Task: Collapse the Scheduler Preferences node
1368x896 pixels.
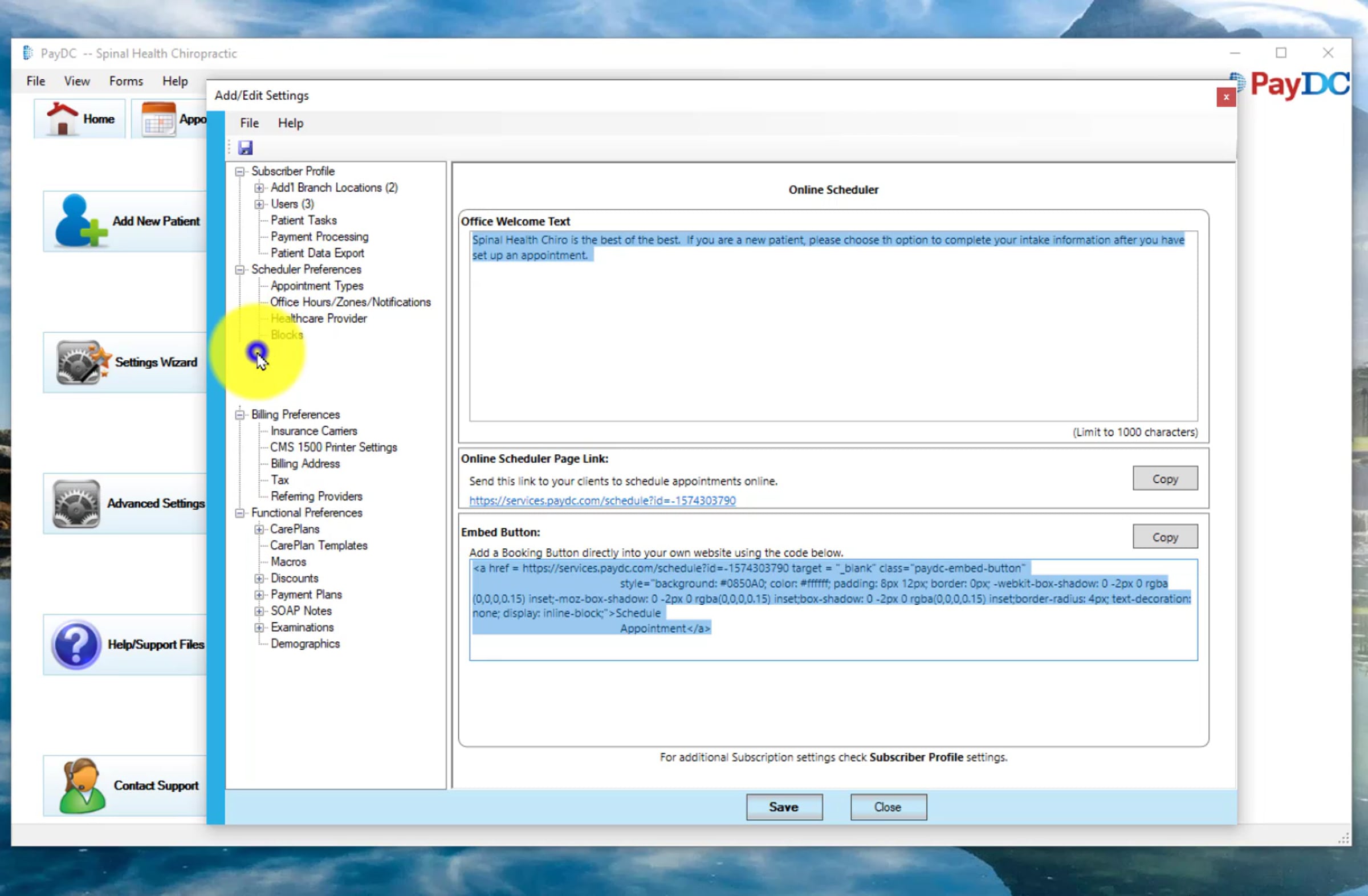Action: pos(240,270)
